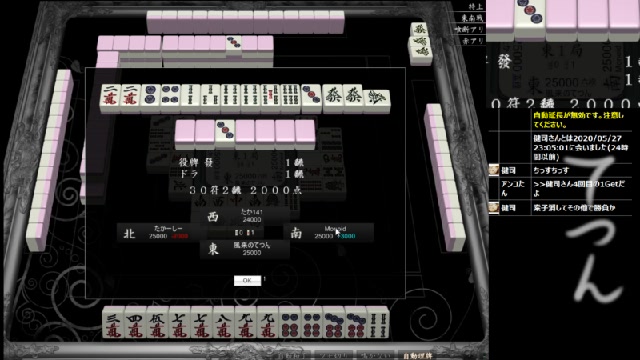
Task: Click the revealed dora indicator tile in the dialog
Action: (x=225, y=133)
